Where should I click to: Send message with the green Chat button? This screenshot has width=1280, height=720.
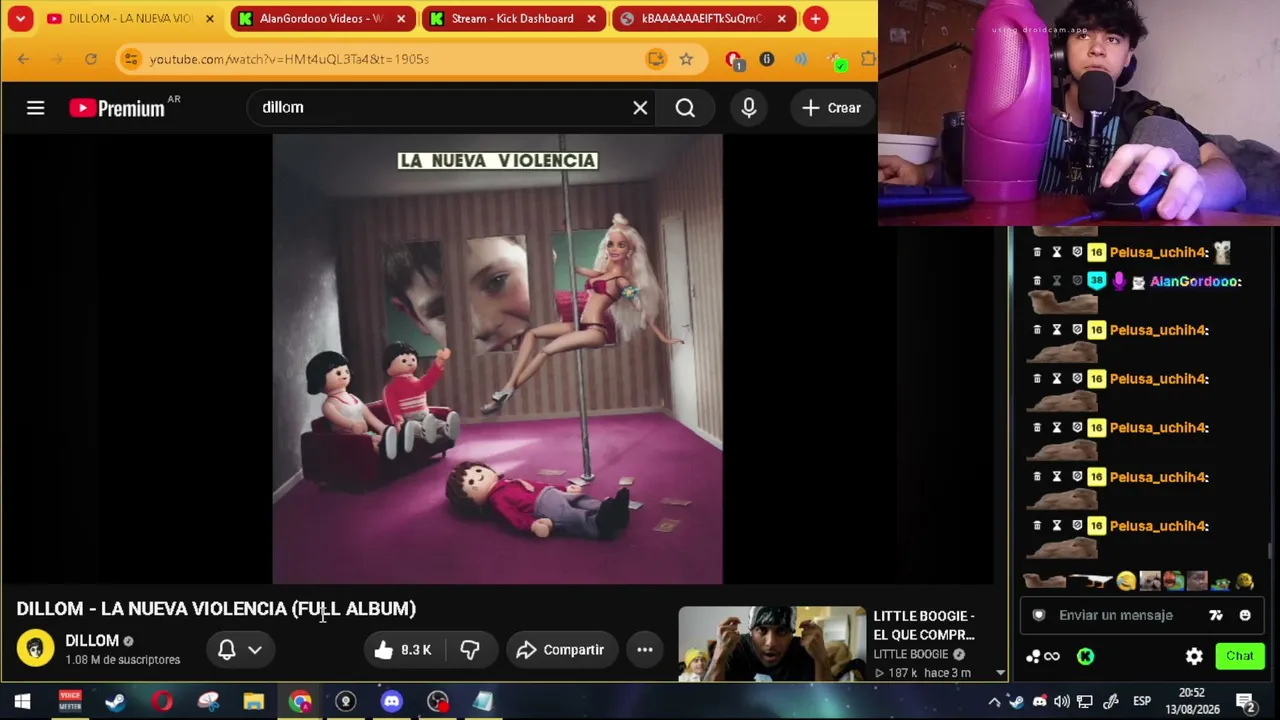point(1240,656)
